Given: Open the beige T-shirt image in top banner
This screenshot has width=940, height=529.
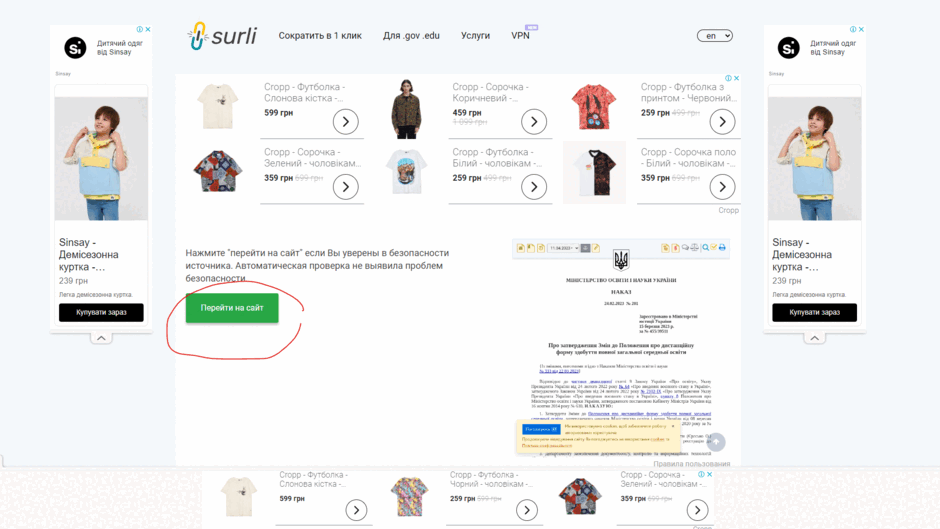Looking at the screenshot, I should pyautogui.click(x=218, y=107).
